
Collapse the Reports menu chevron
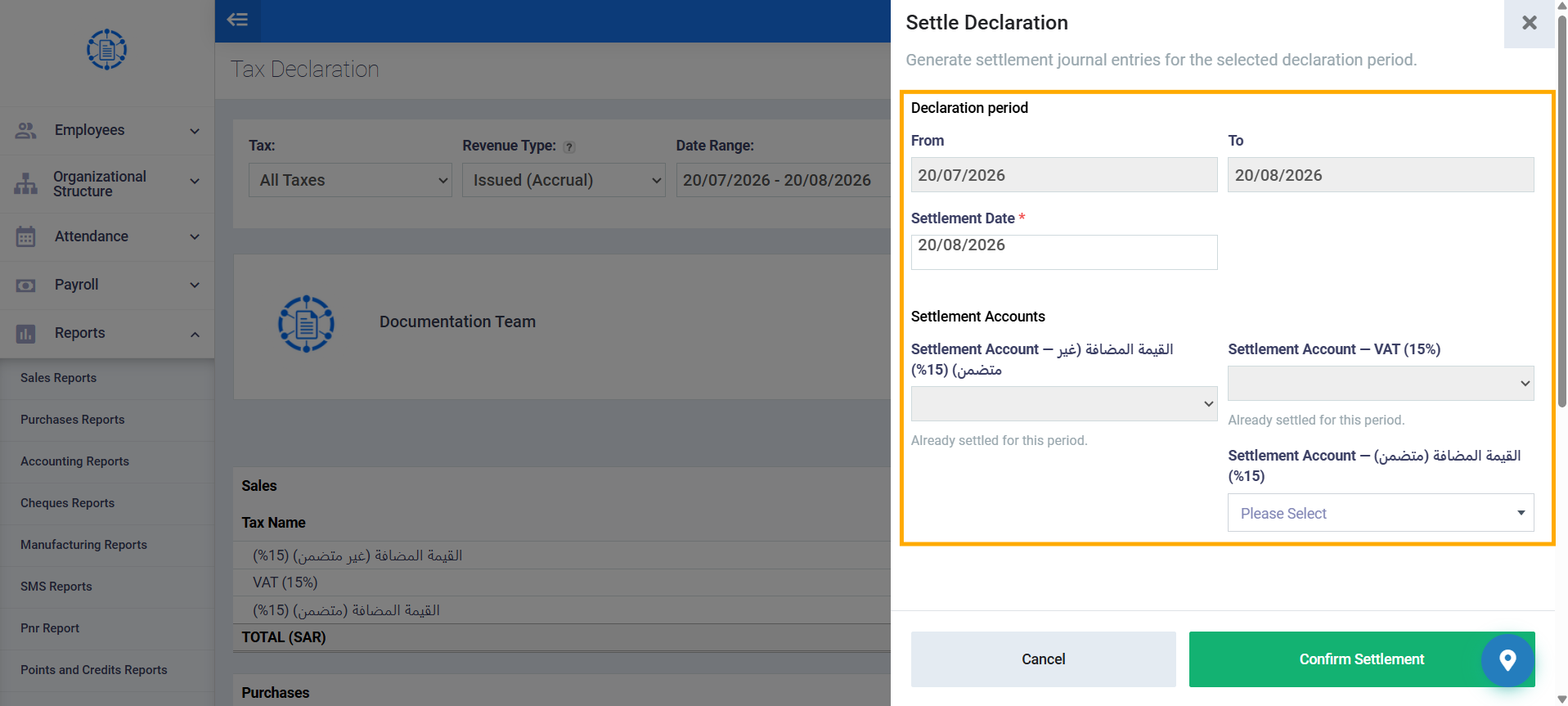click(195, 334)
